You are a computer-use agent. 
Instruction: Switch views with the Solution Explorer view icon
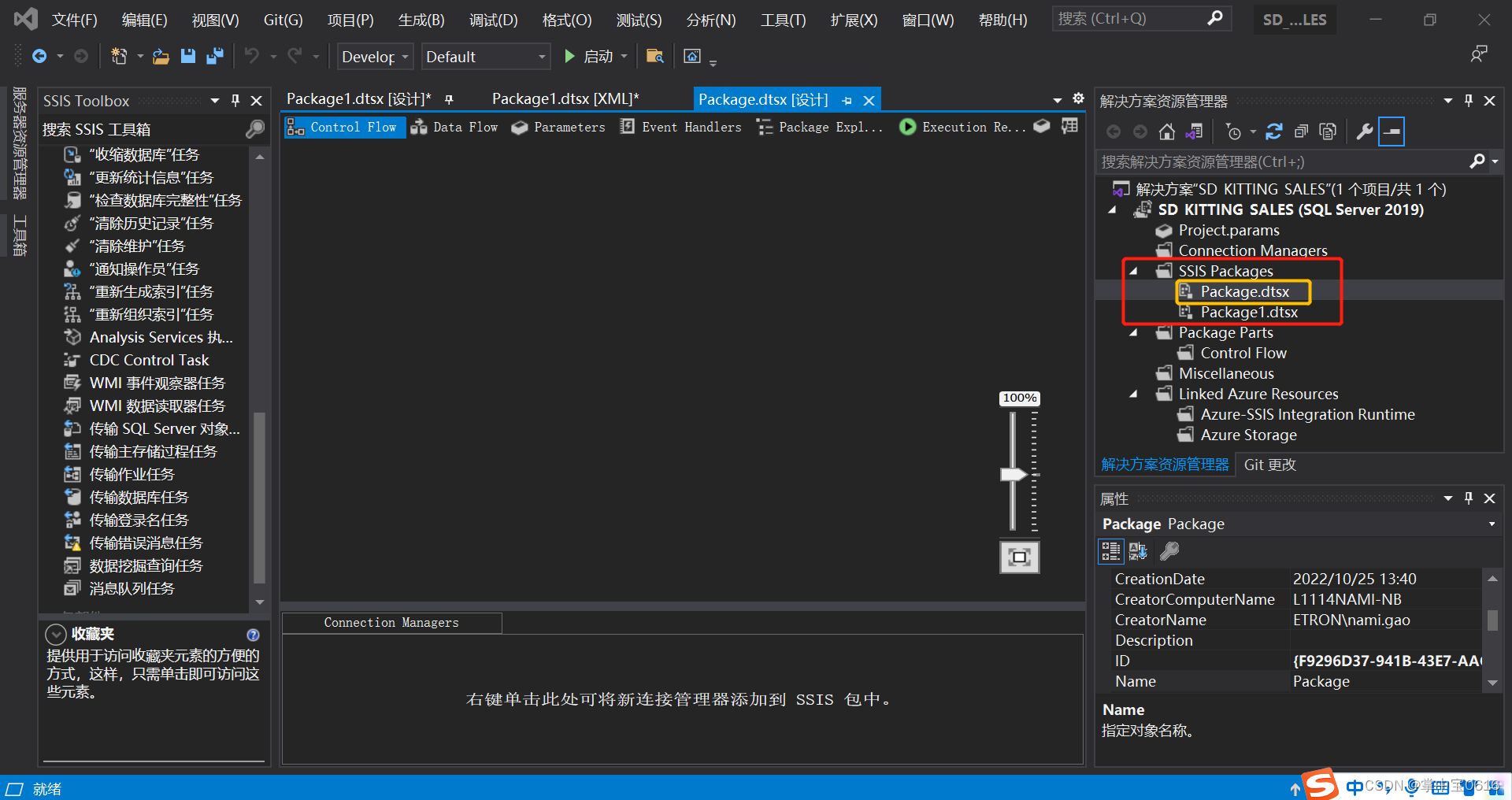coord(1194,131)
